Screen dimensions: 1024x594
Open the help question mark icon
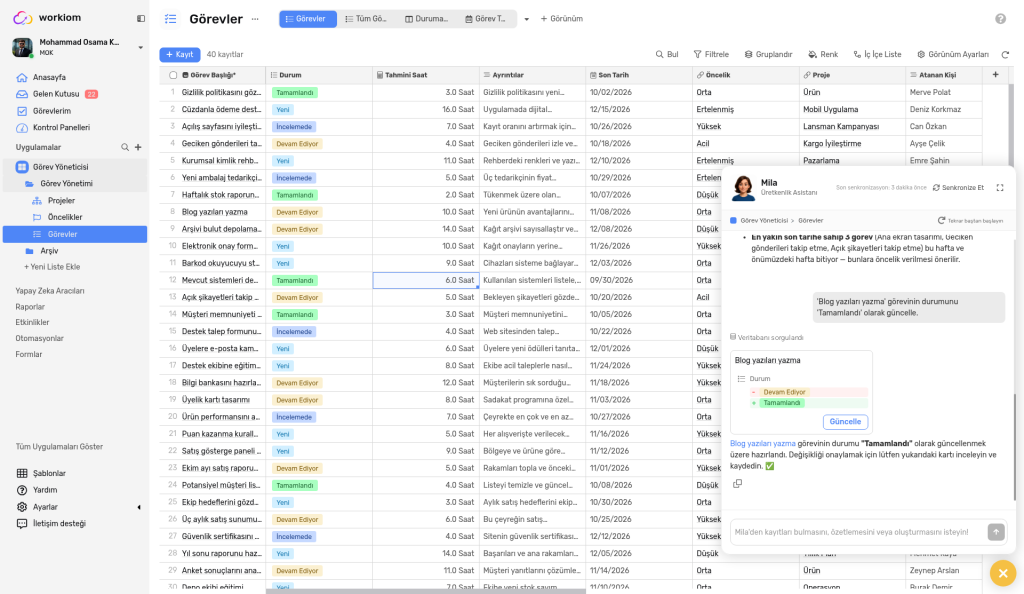point(1000,19)
